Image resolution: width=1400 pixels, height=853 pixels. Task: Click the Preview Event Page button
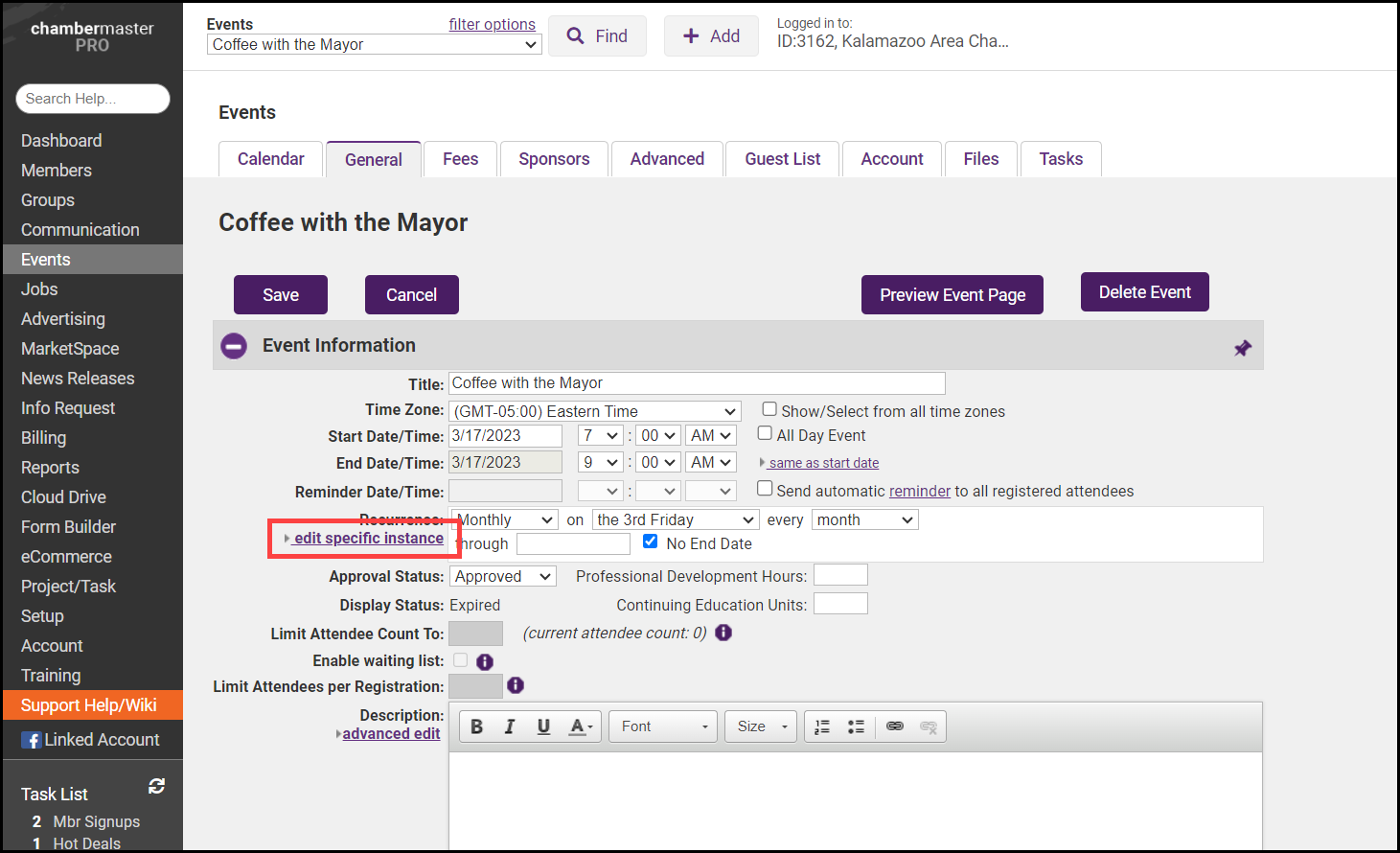[x=952, y=295]
